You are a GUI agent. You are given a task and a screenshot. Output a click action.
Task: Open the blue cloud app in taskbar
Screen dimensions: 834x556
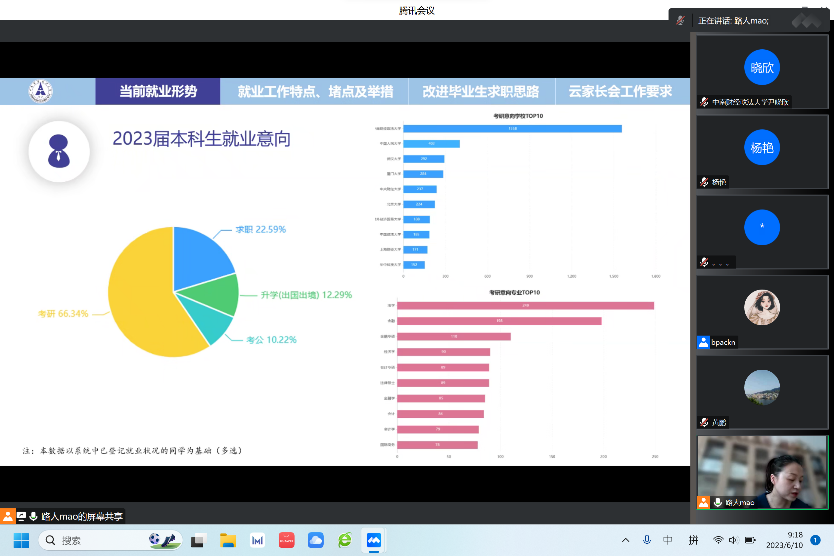coord(316,540)
